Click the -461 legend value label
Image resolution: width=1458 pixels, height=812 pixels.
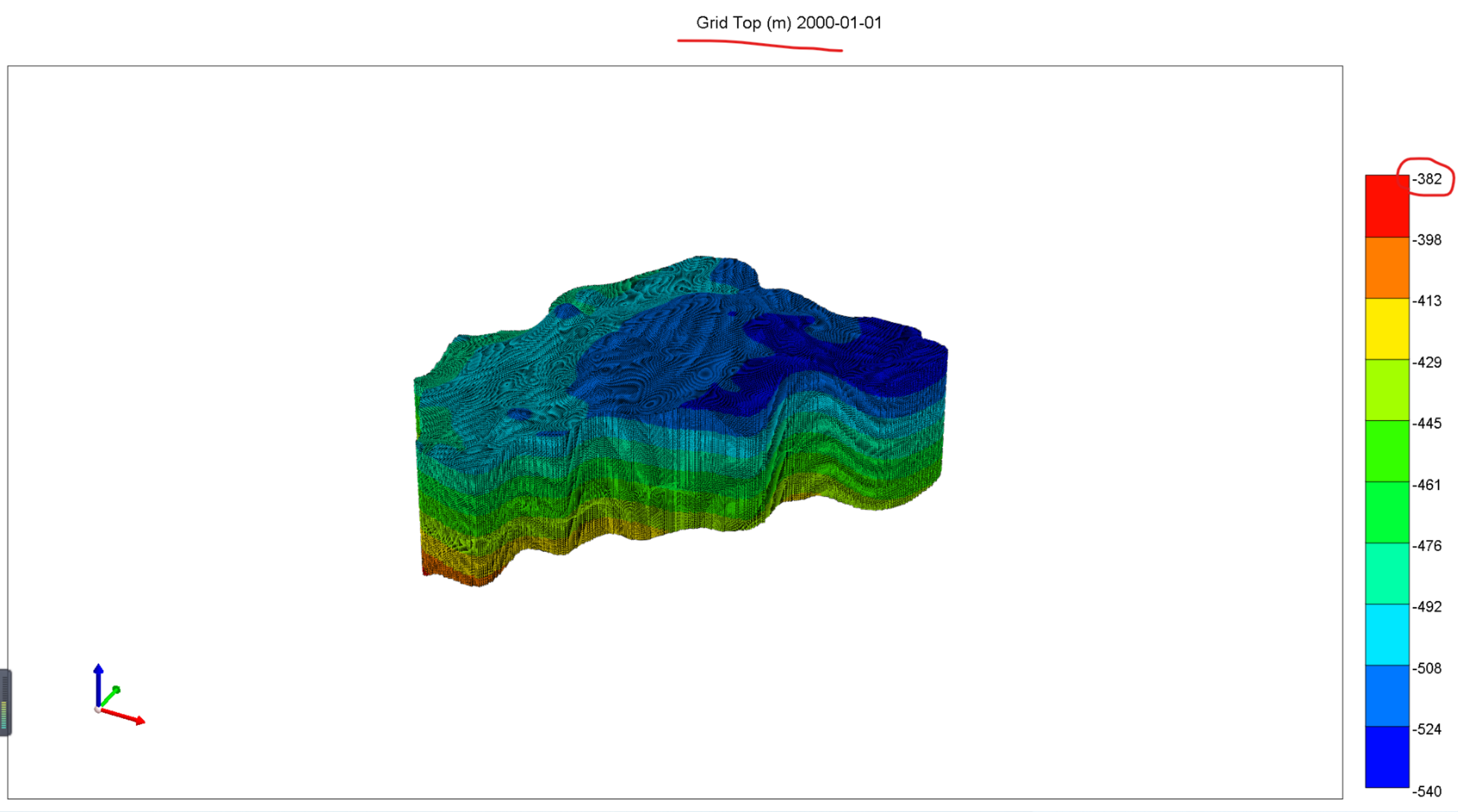(1426, 485)
